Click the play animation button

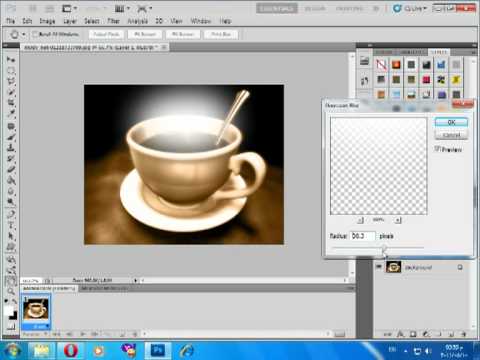(83, 334)
